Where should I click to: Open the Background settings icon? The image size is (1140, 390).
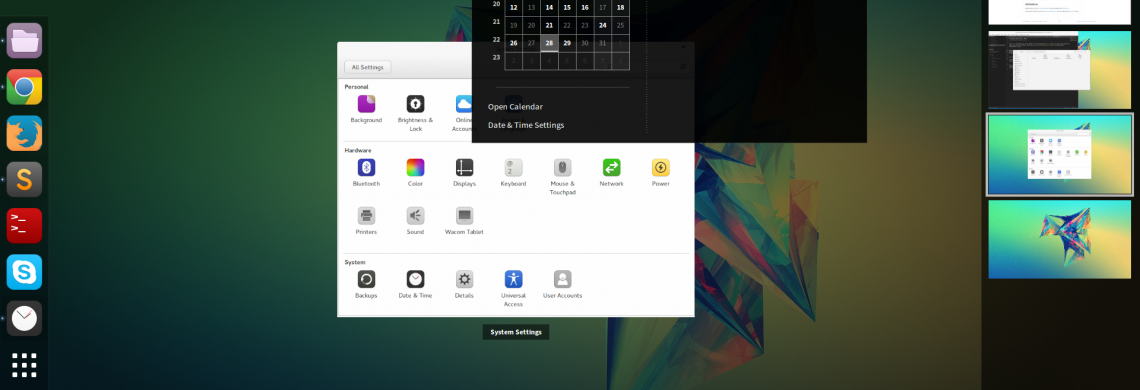tap(366, 103)
